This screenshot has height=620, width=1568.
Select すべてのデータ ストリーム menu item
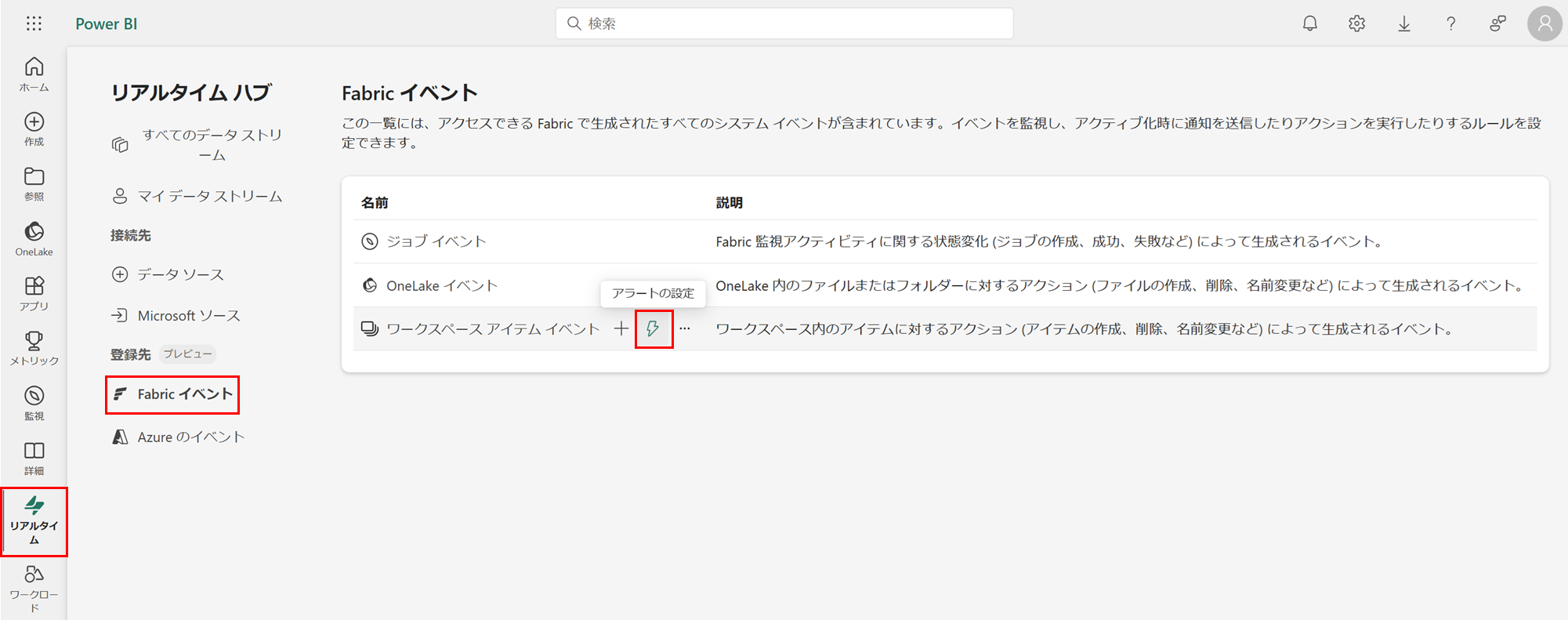coord(197,144)
